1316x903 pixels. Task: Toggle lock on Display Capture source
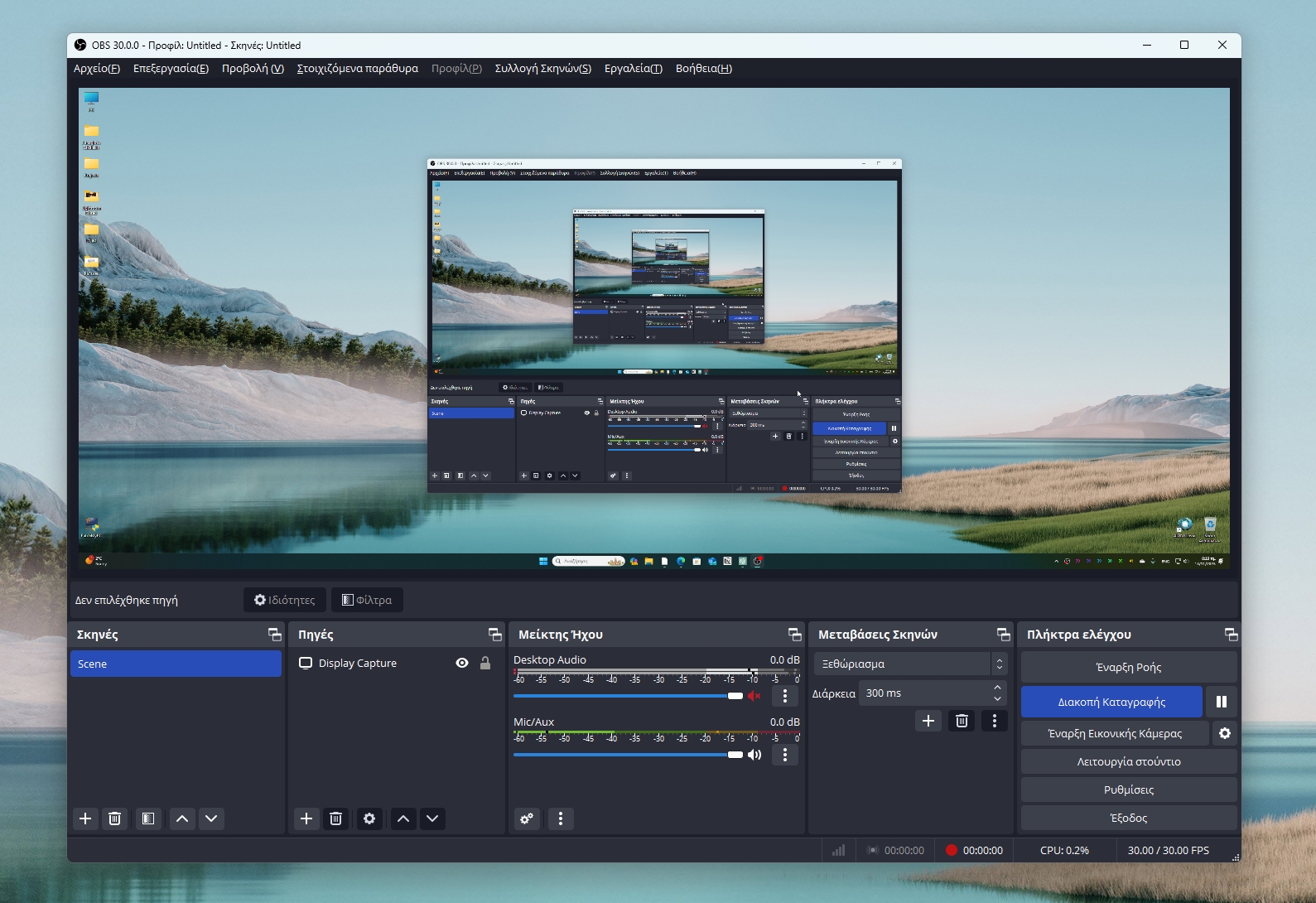485,663
